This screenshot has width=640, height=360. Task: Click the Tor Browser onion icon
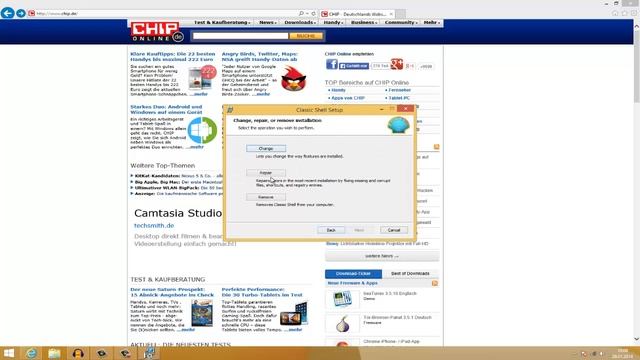pos(342,324)
